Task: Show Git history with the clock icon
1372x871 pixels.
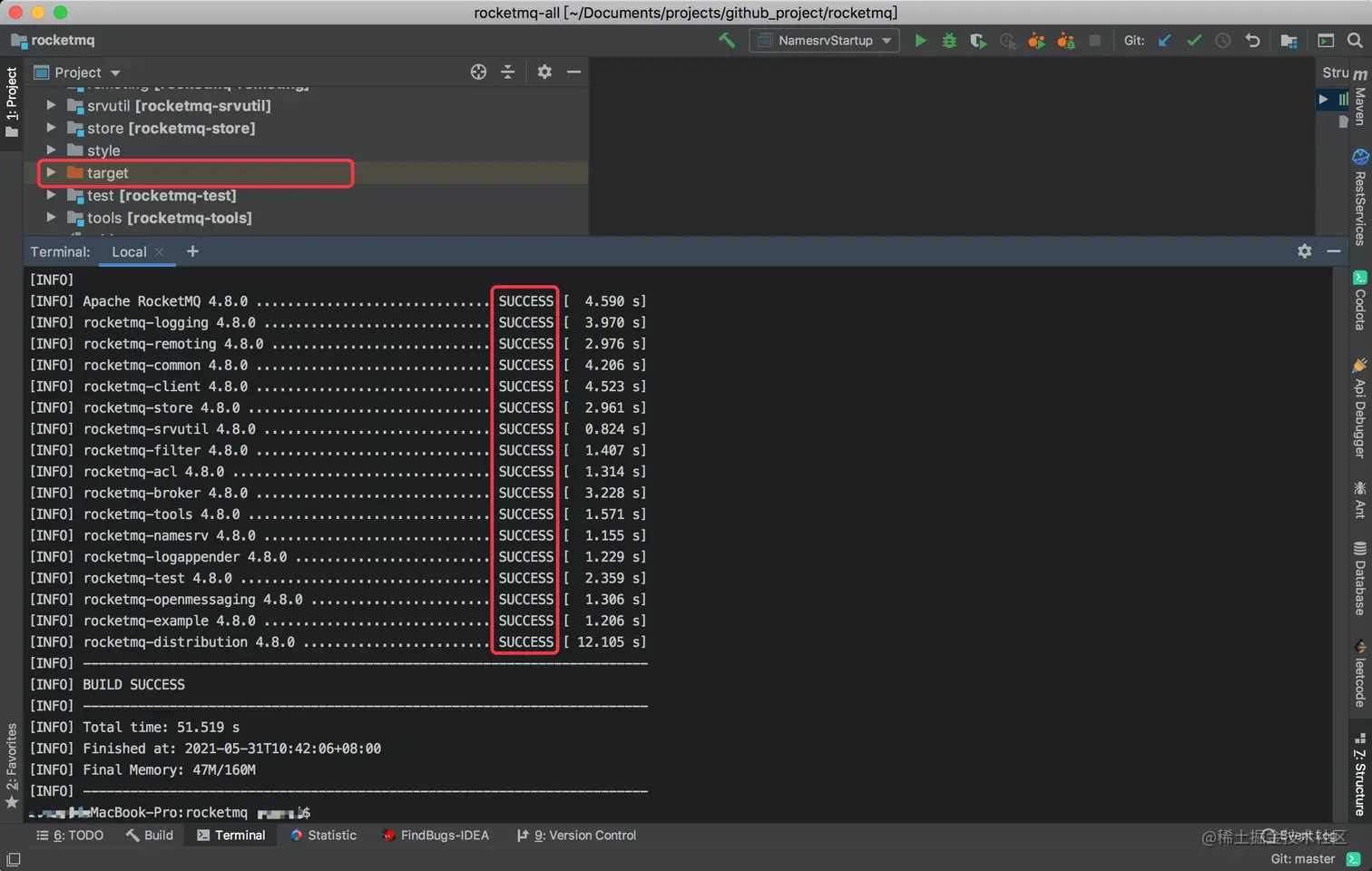Action: pos(1223,40)
